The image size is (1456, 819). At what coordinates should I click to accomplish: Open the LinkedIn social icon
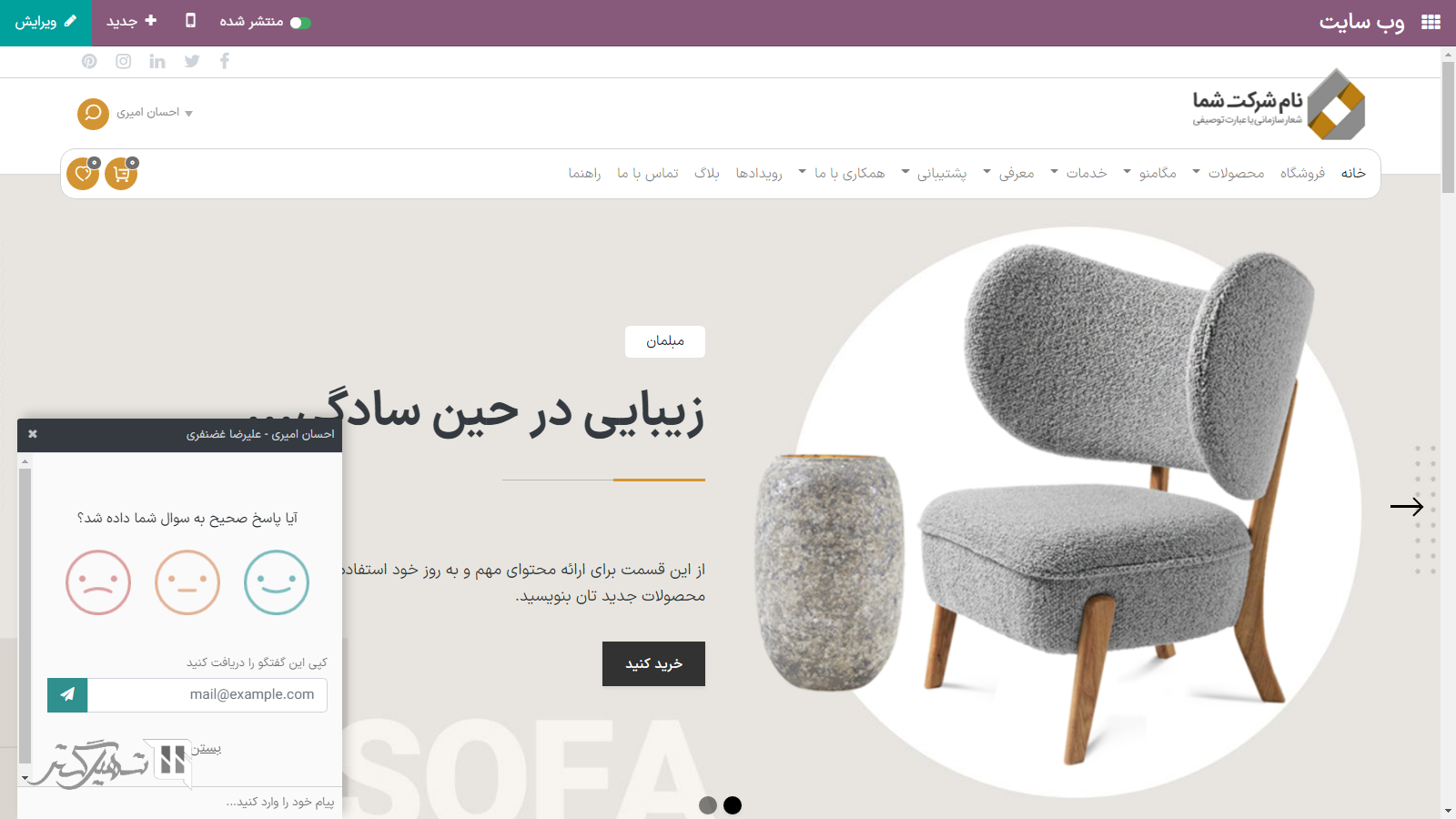157,61
